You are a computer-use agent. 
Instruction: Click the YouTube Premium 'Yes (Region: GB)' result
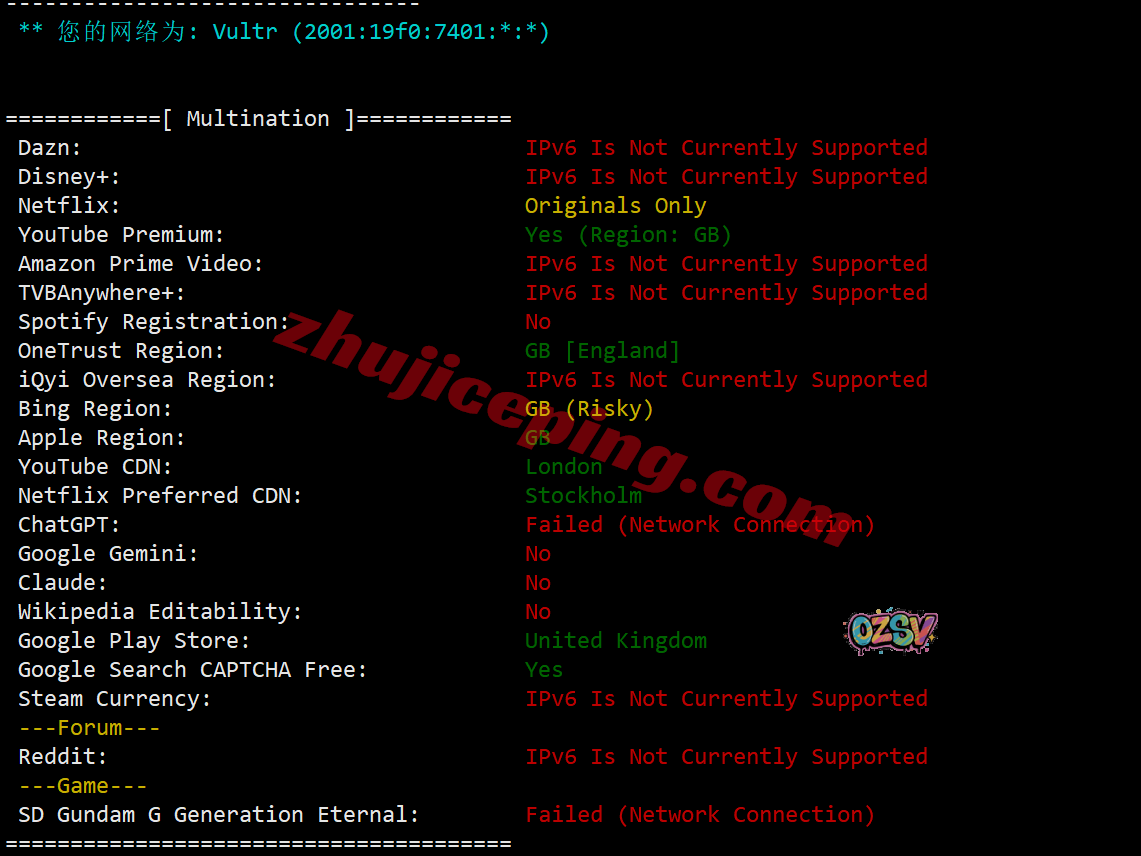click(x=628, y=235)
